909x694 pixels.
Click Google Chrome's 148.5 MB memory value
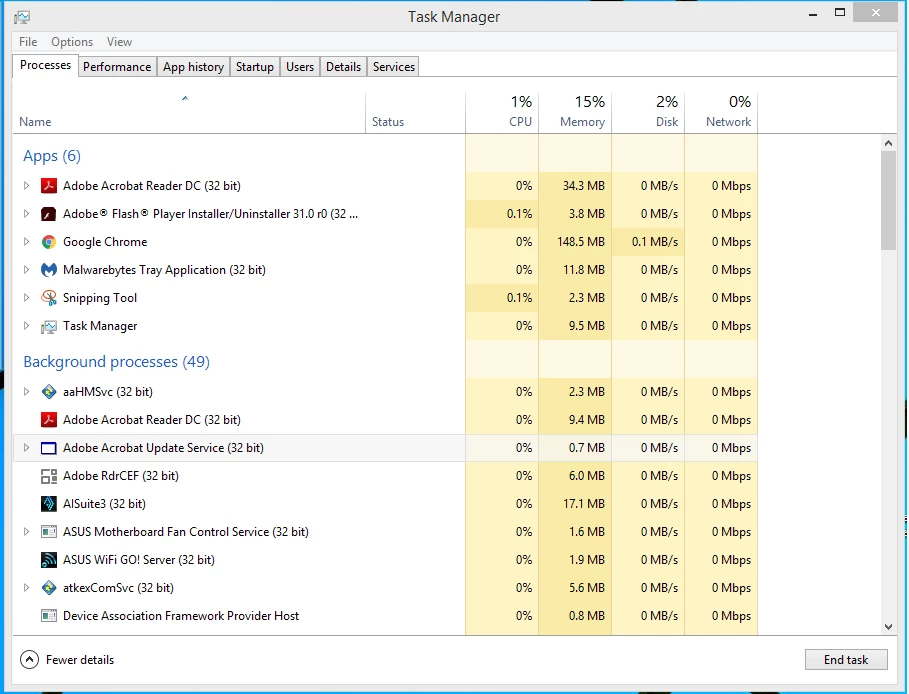pyautogui.click(x=581, y=242)
